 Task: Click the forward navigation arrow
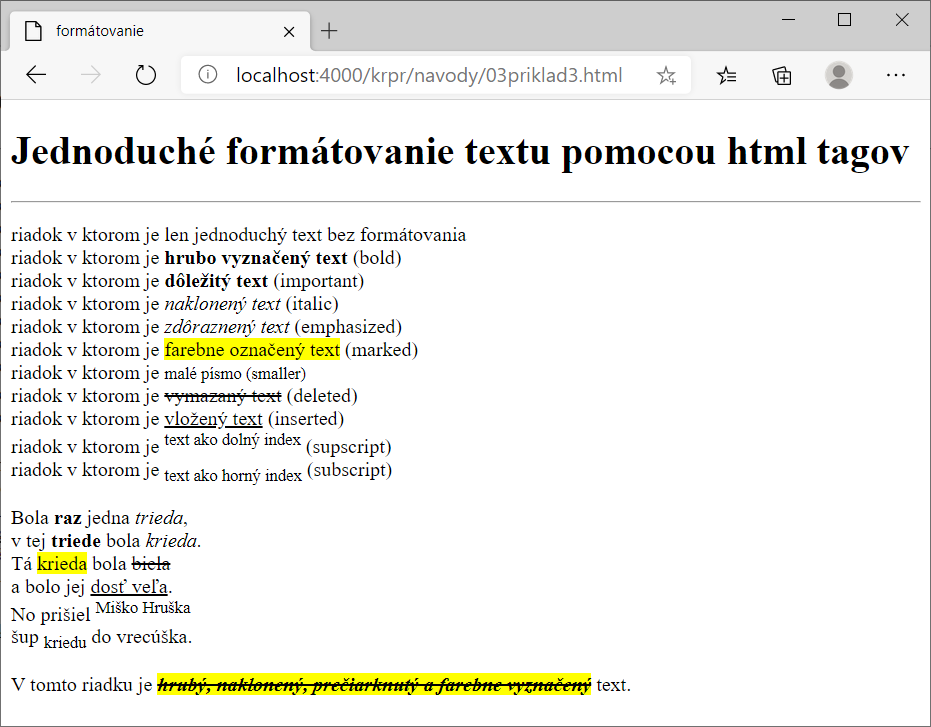click(91, 75)
